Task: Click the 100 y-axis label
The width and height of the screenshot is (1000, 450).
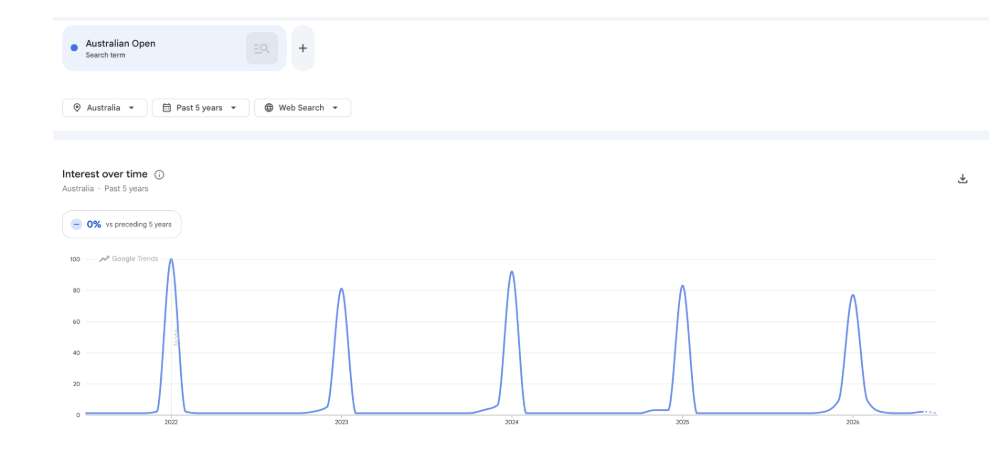Action: point(75,259)
